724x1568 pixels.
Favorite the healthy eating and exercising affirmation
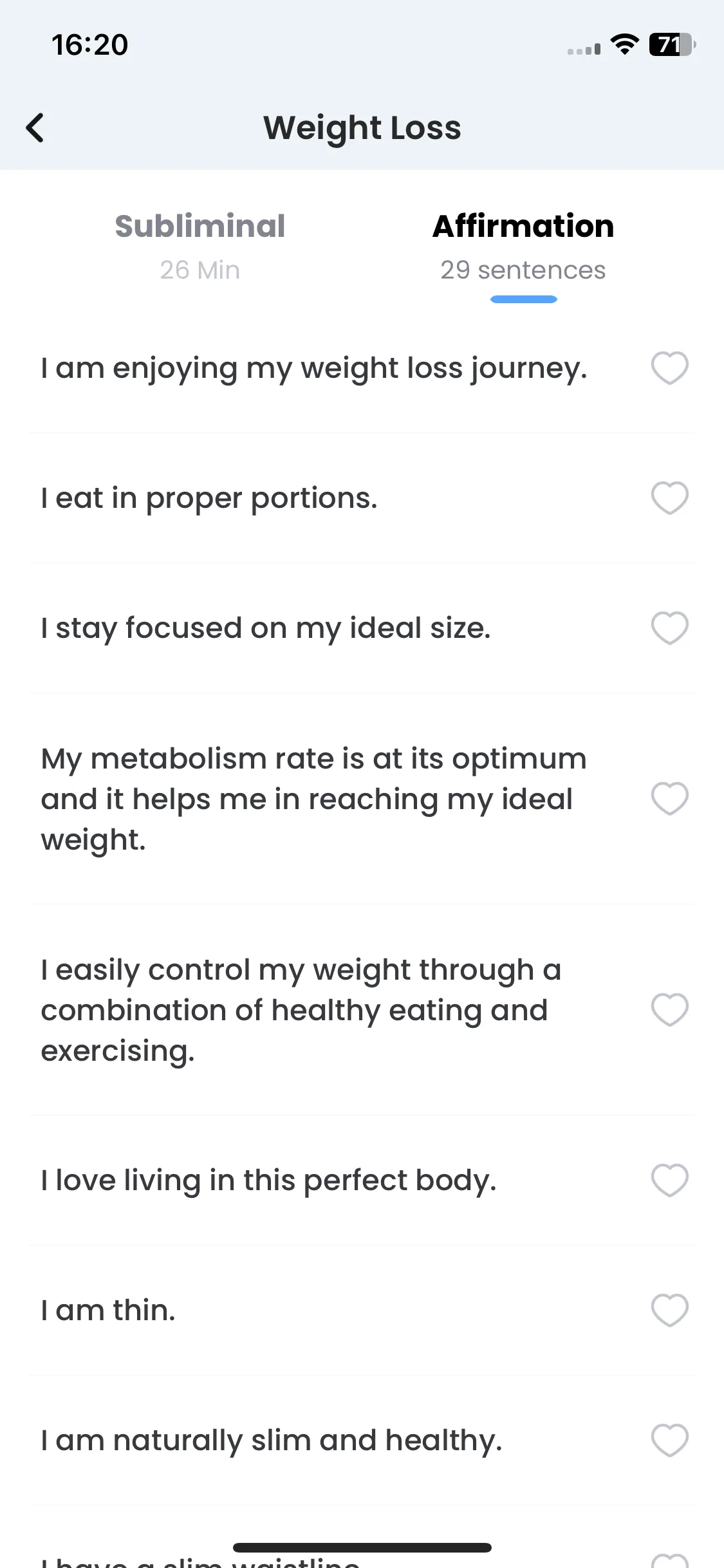coord(669,1009)
